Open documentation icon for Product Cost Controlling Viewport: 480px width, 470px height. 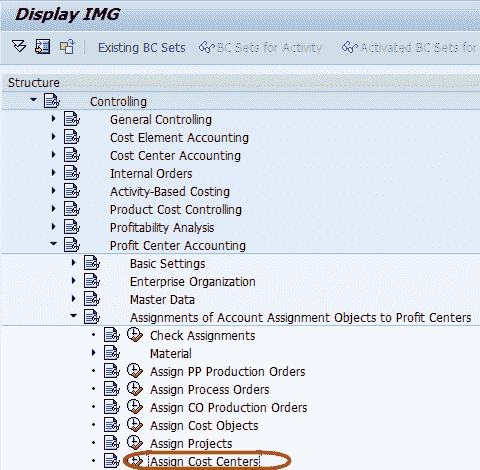point(72,209)
